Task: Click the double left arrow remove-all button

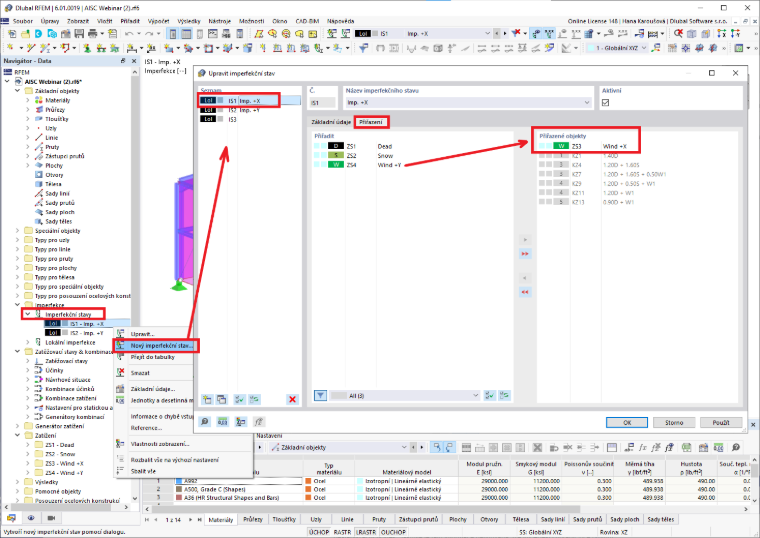Action: [x=525, y=292]
